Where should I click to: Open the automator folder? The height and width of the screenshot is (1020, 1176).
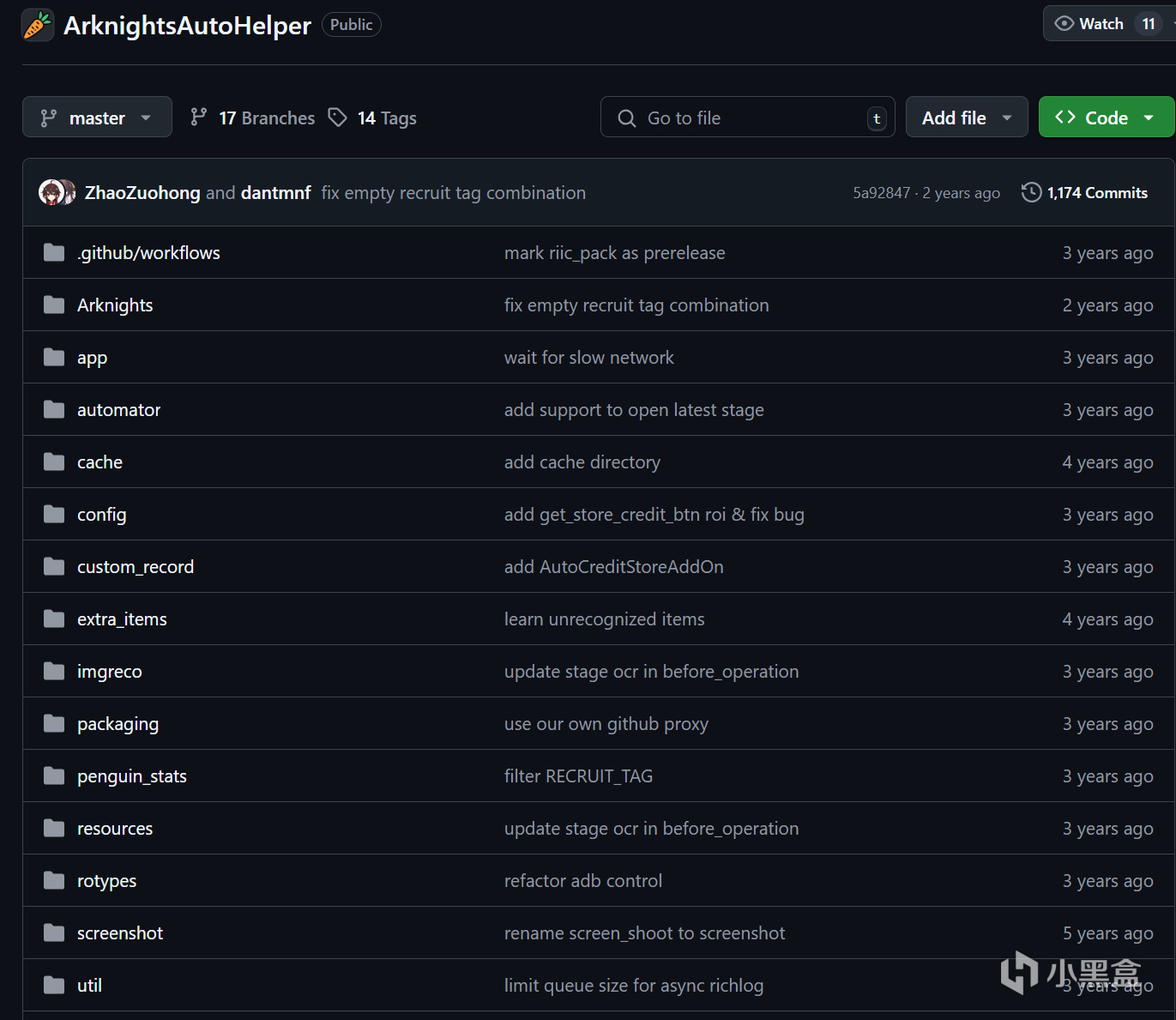point(118,410)
